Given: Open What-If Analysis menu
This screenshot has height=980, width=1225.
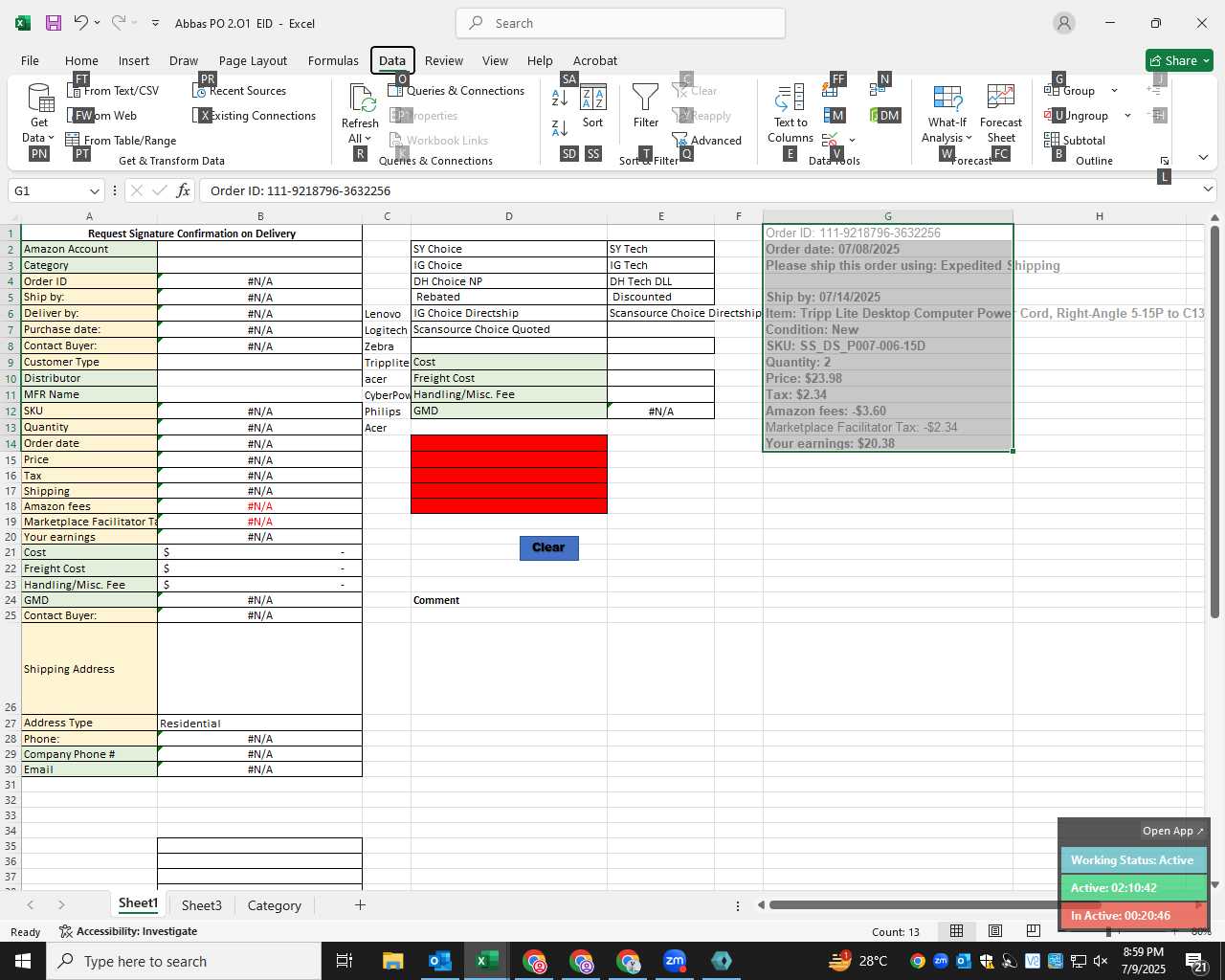Looking at the screenshot, I should point(947,113).
